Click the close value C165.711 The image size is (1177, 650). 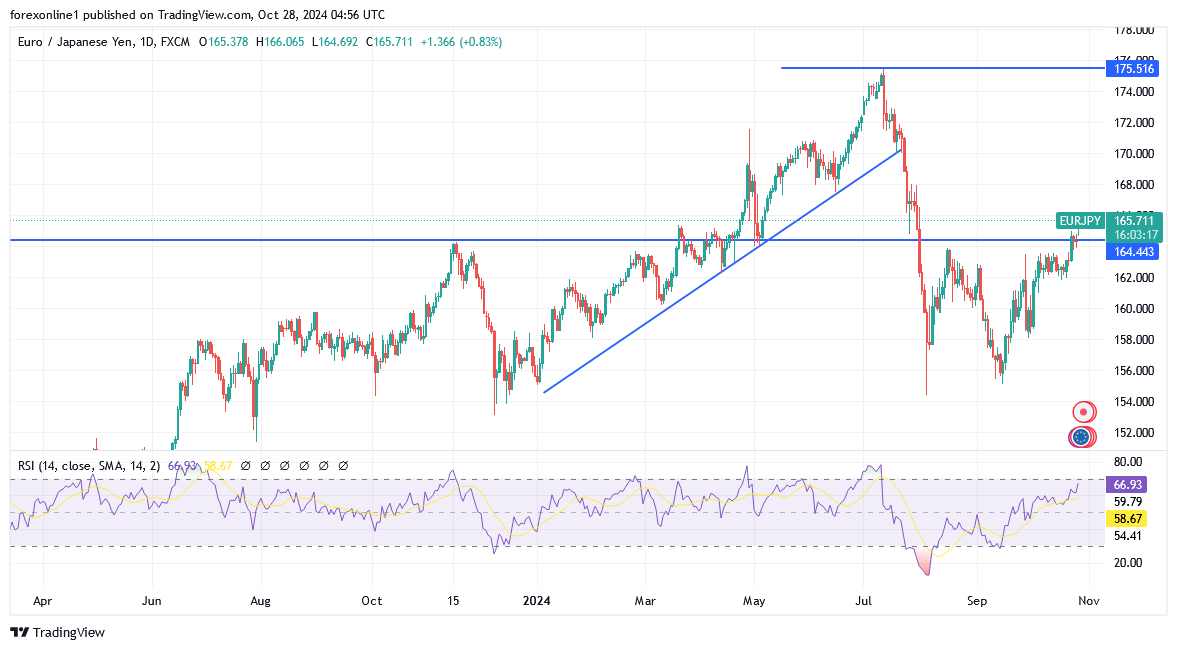pos(389,42)
